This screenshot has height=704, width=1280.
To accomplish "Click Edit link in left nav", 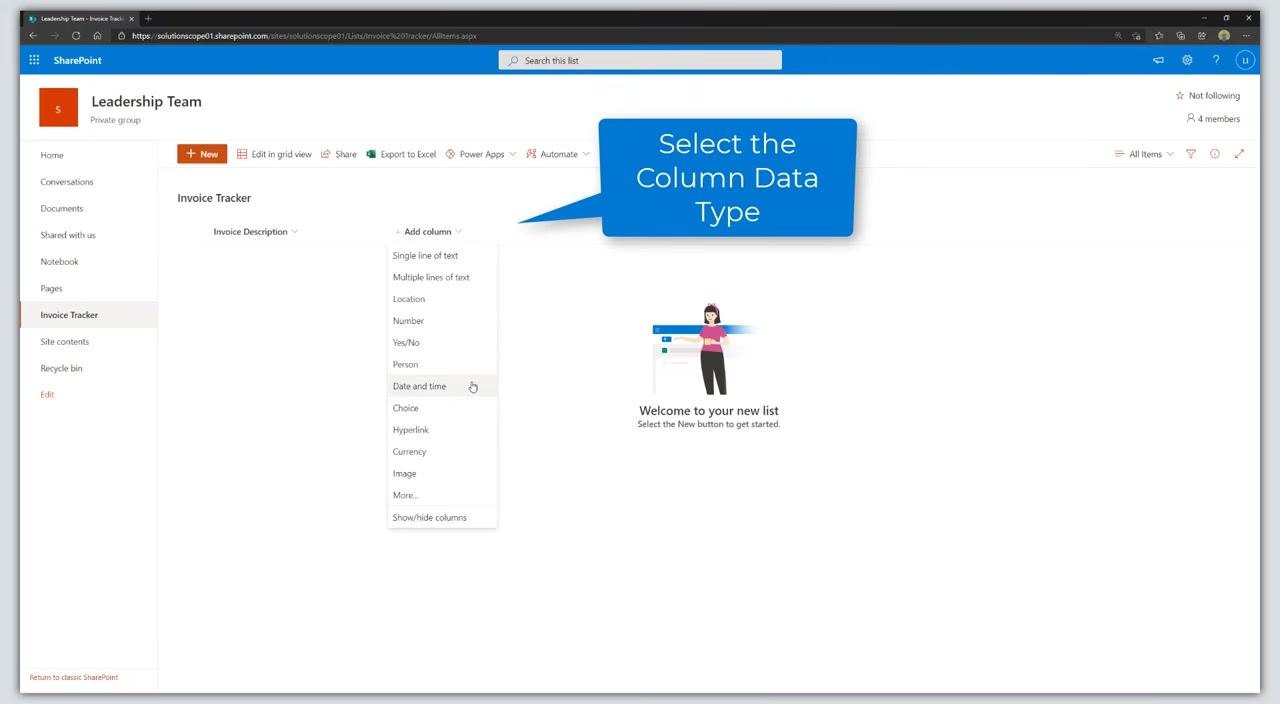I will click(47, 395).
